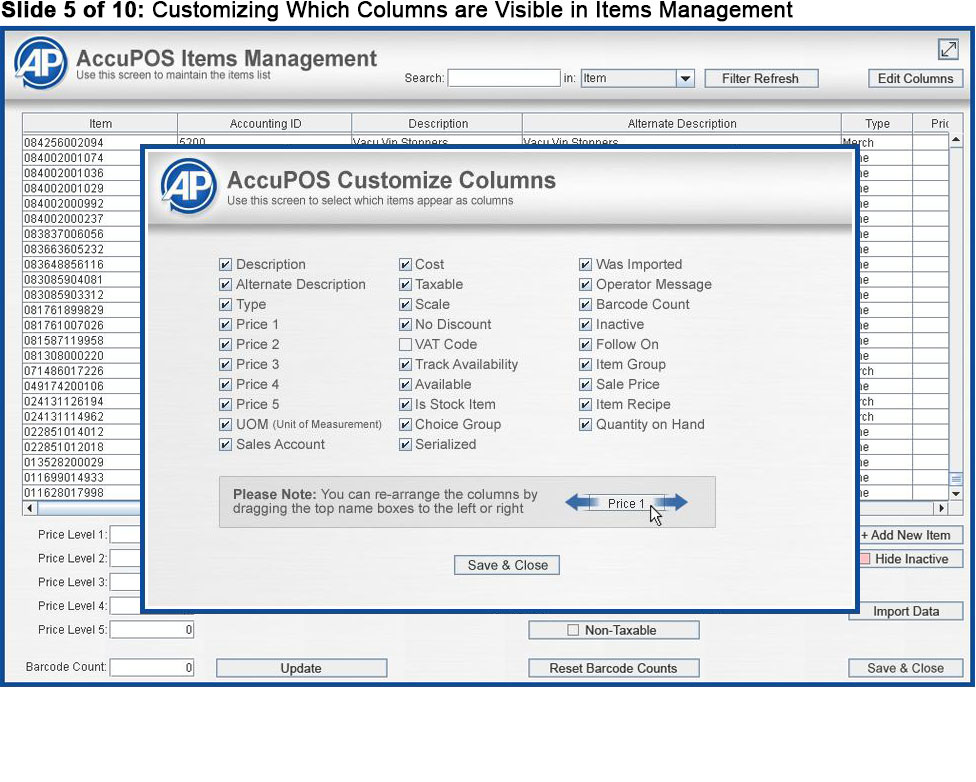
Task: Click the Search input field
Action: 504,78
